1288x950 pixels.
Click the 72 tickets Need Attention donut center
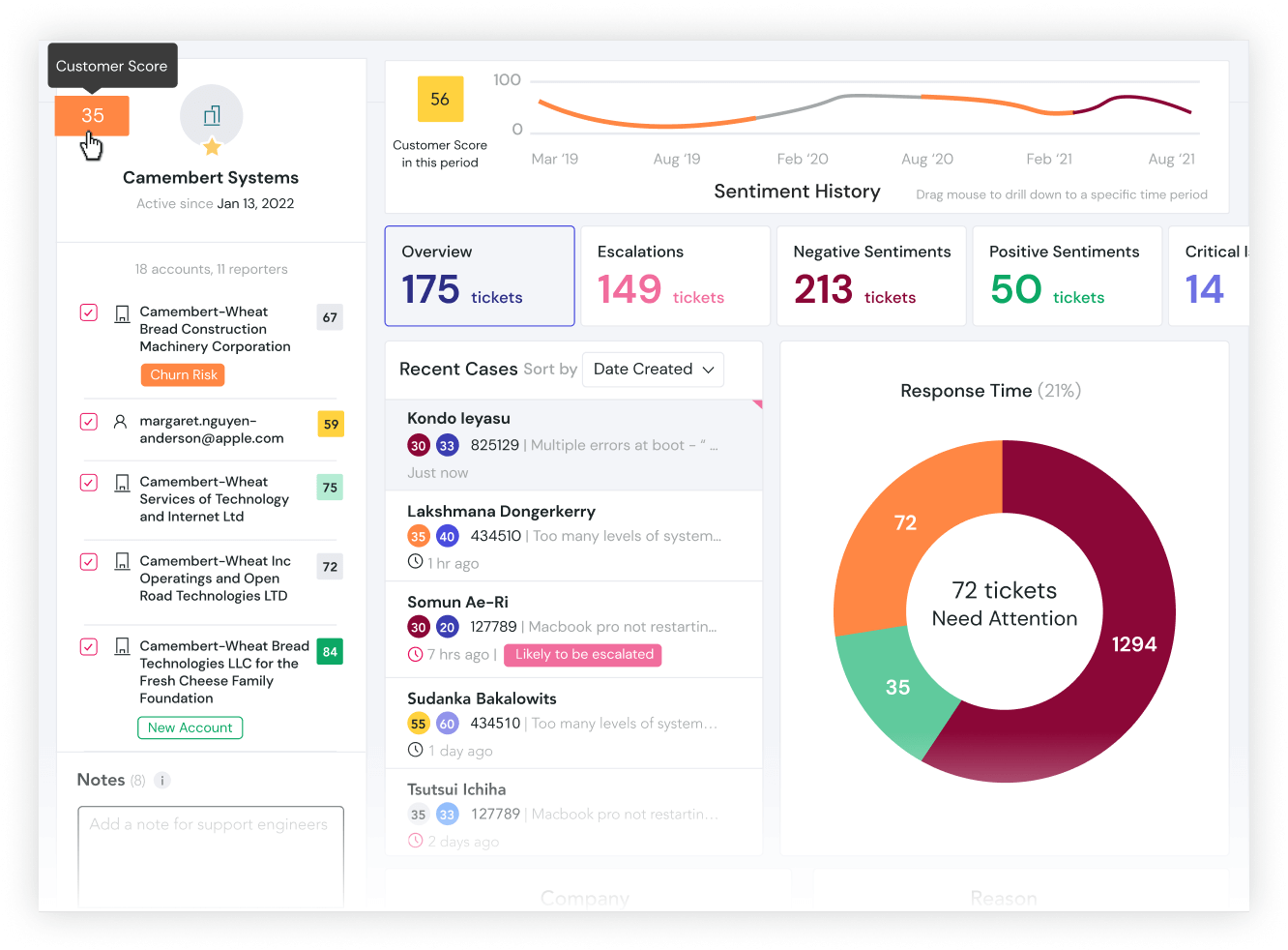coord(1005,605)
